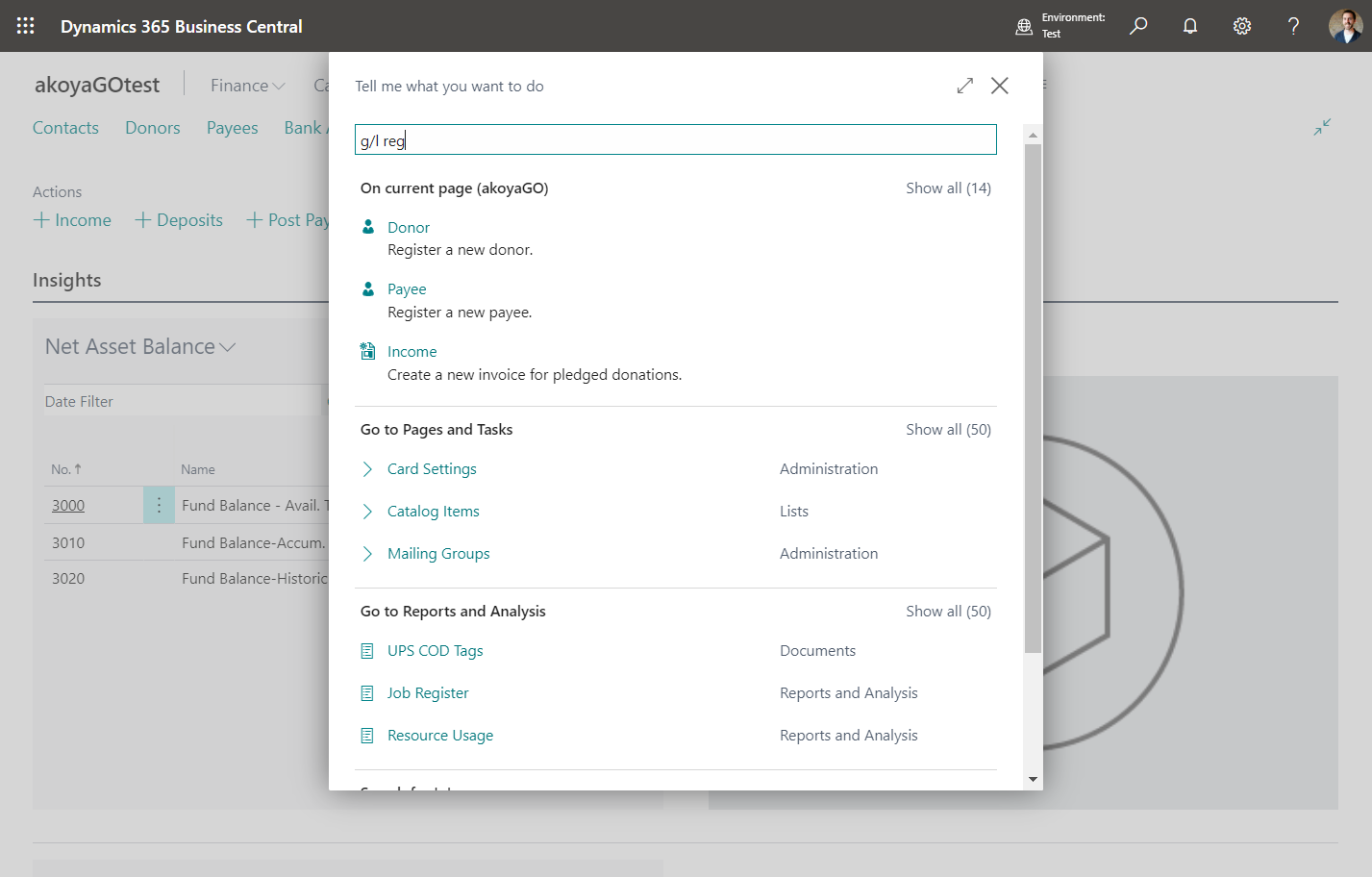Expand the Tell Me dialog to full size
This screenshot has width=1372, height=877.
click(x=965, y=86)
